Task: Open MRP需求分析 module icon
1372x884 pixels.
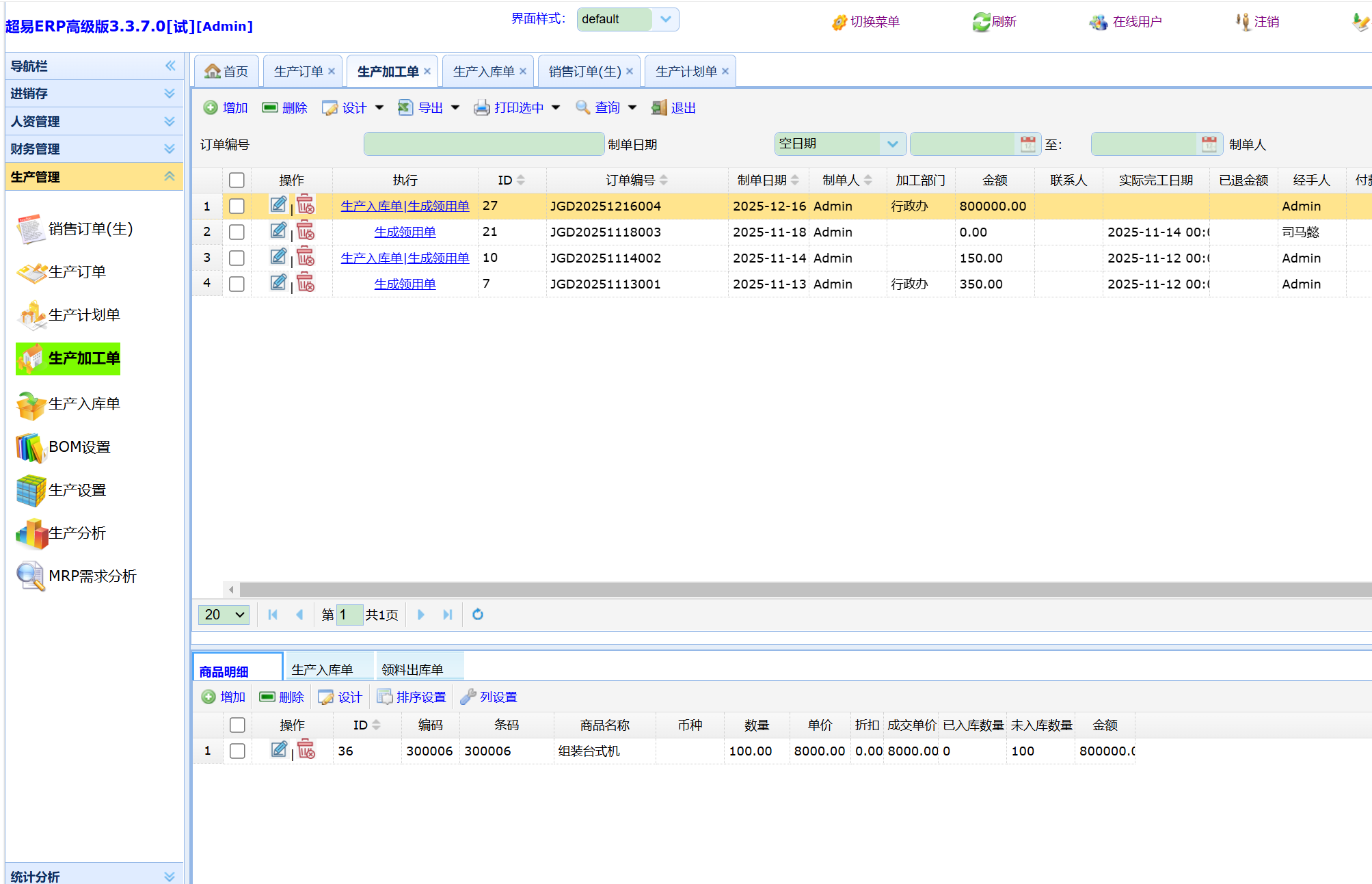Action: [30, 576]
